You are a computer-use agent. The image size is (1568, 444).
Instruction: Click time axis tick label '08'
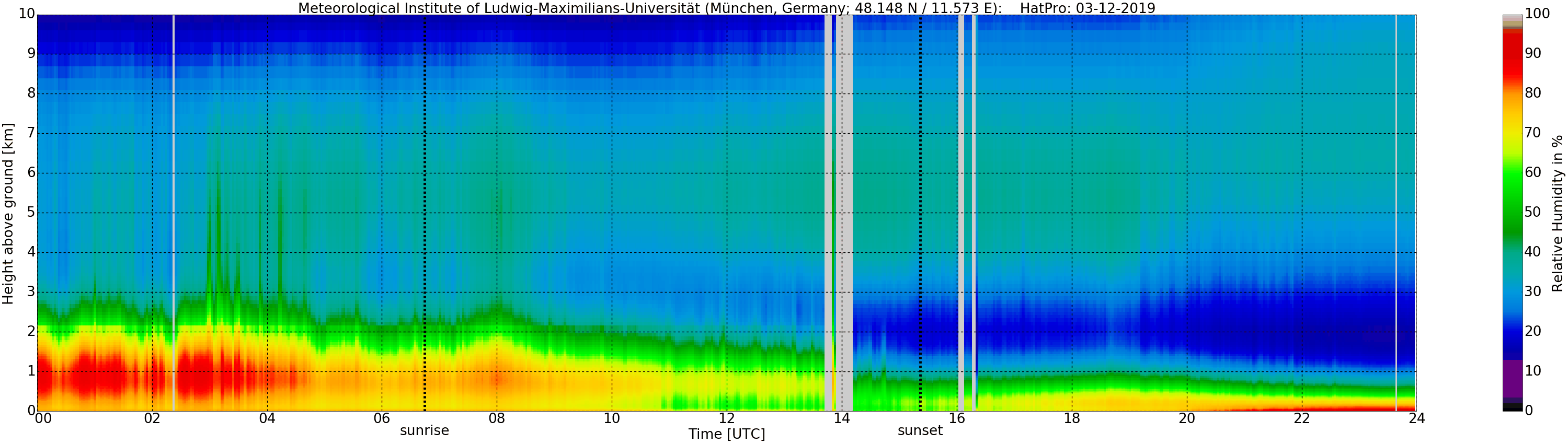tap(497, 418)
